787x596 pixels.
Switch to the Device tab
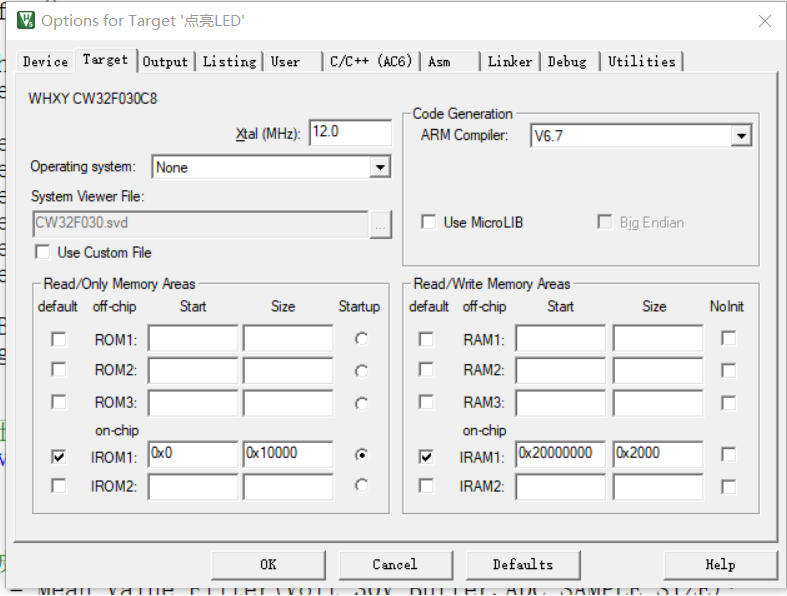click(x=45, y=62)
